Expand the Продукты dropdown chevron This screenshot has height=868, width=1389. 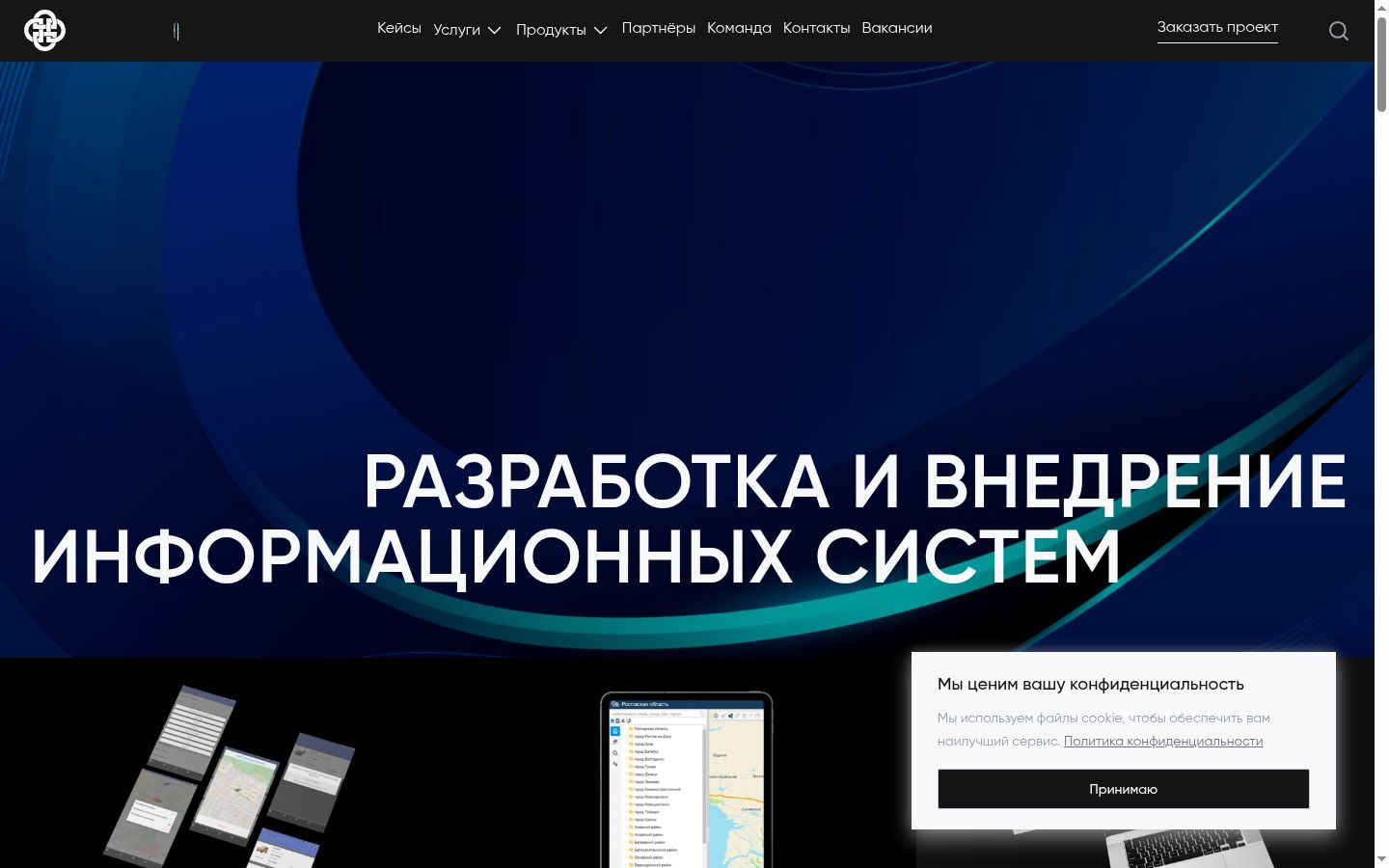(x=600, y=31)
